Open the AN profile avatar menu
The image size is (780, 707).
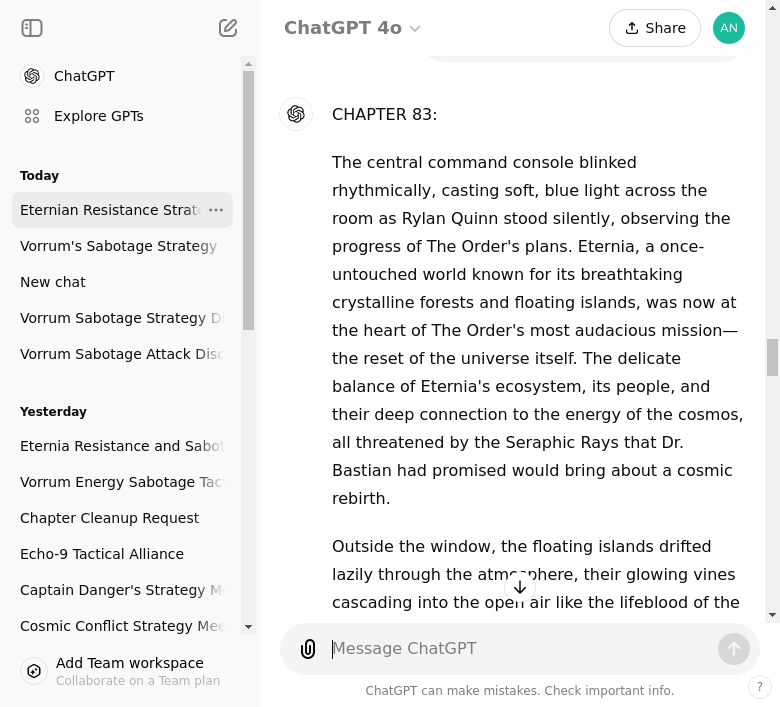pyautogui.click(x=729, y=28)
